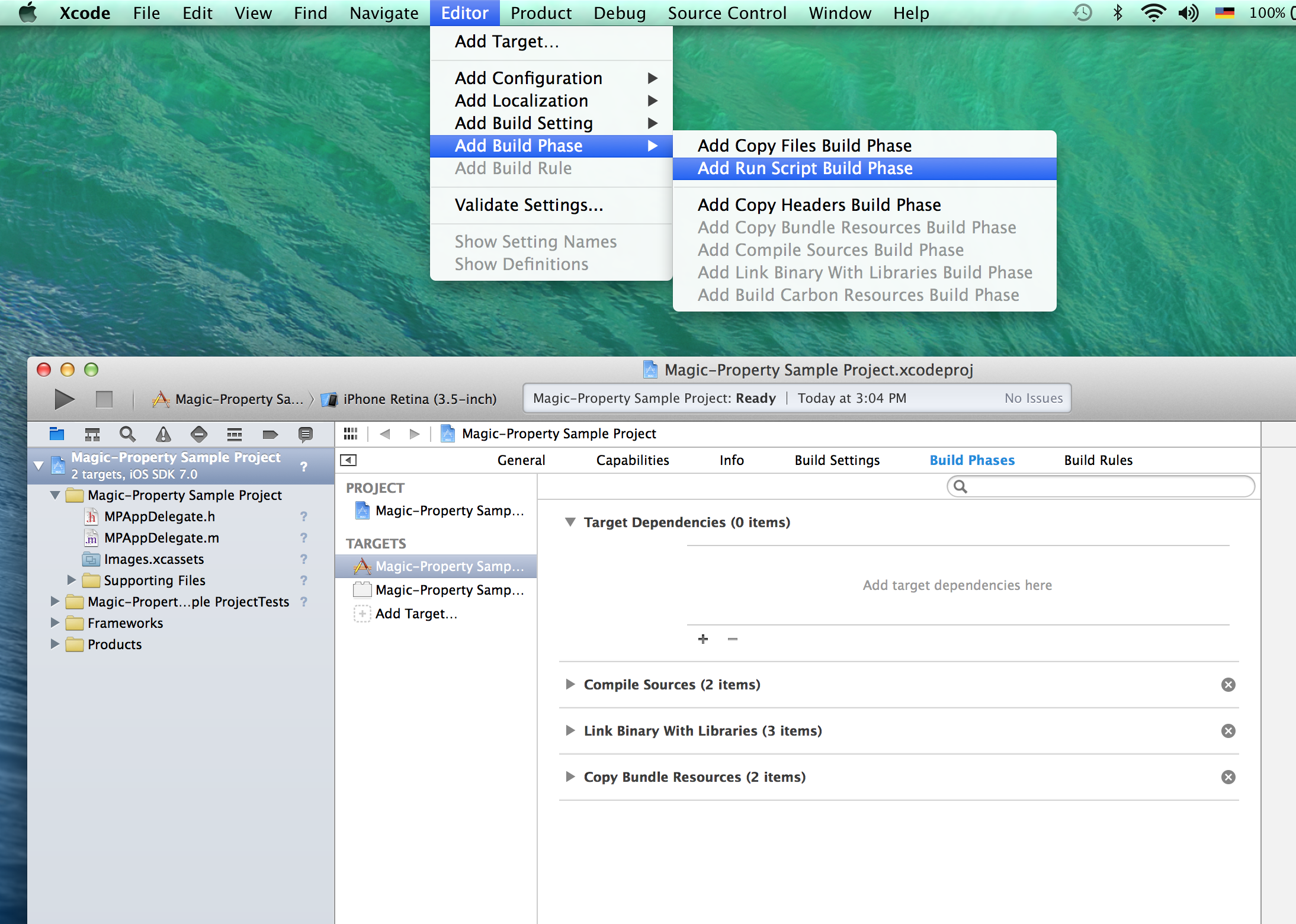This screenshot has height=924, width=1296.
Task: Switch to the Build Rules tab
Action: 1098,460
